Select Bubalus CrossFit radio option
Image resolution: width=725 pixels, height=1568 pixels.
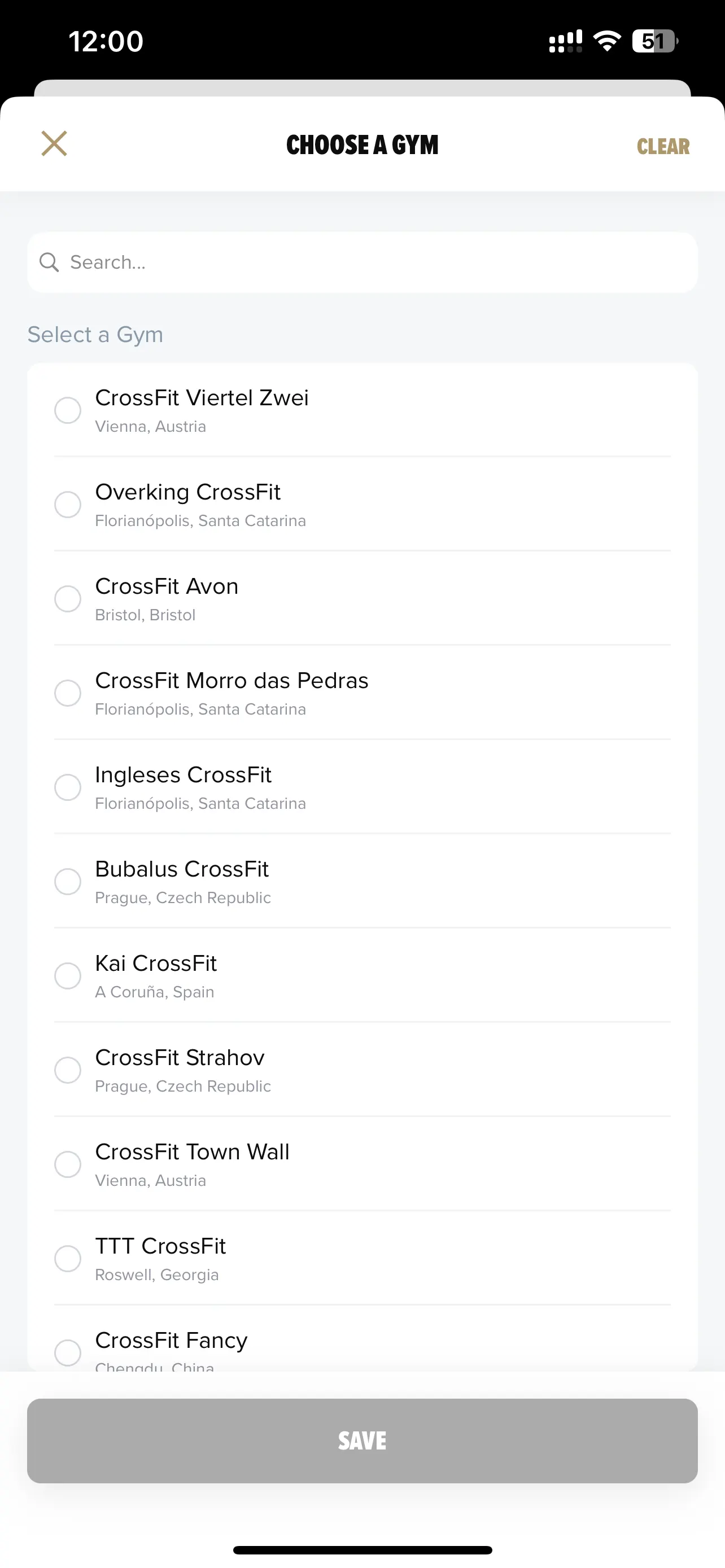pos(68,882)
